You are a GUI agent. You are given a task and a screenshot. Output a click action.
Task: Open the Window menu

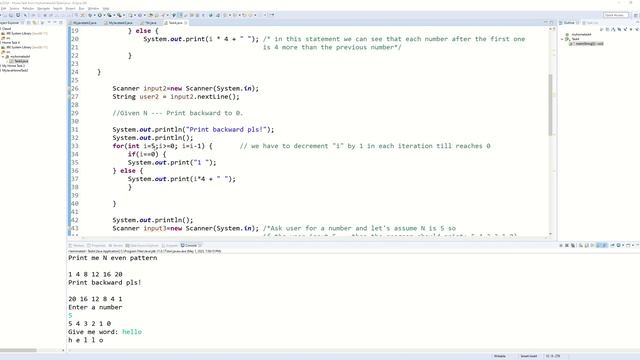point(93,8)
